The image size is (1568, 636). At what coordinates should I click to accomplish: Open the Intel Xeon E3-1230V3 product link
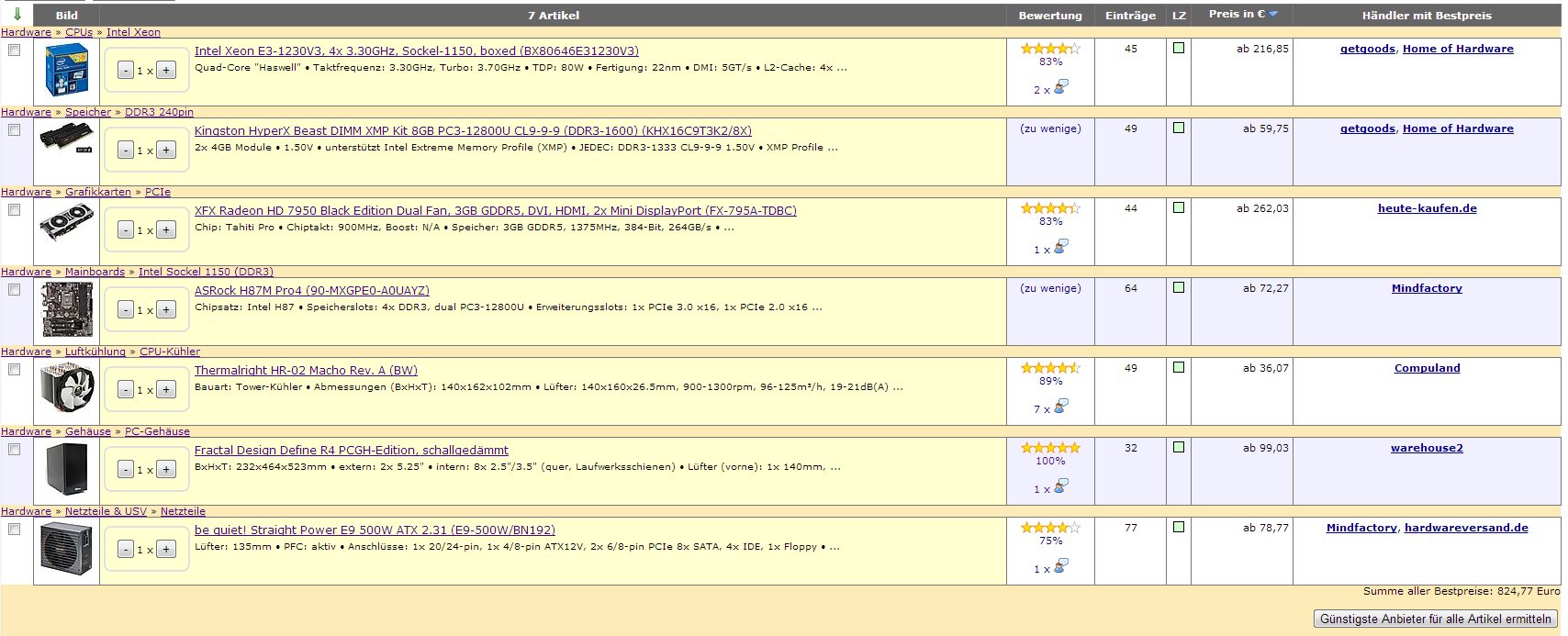coord(417,51)
